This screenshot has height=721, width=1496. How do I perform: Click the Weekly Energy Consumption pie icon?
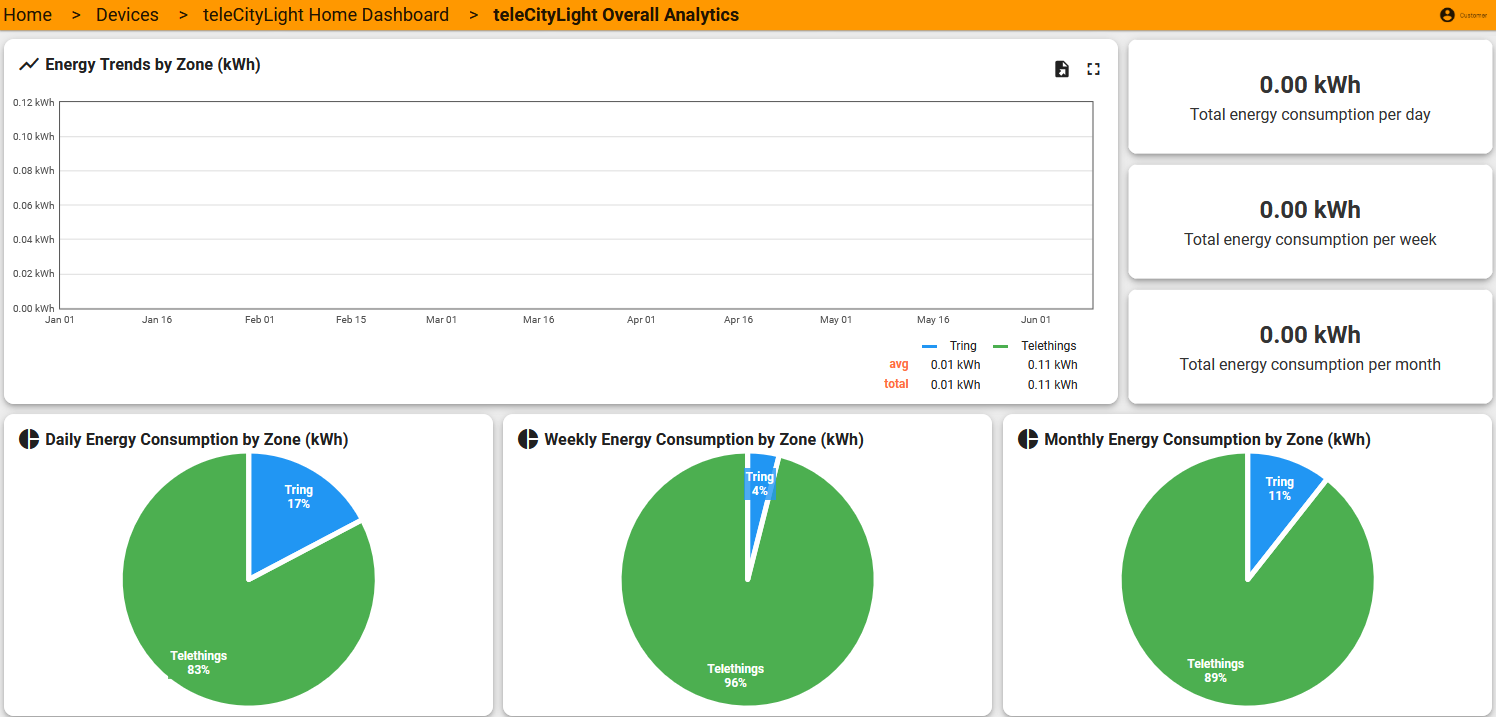tap(528, 440)
